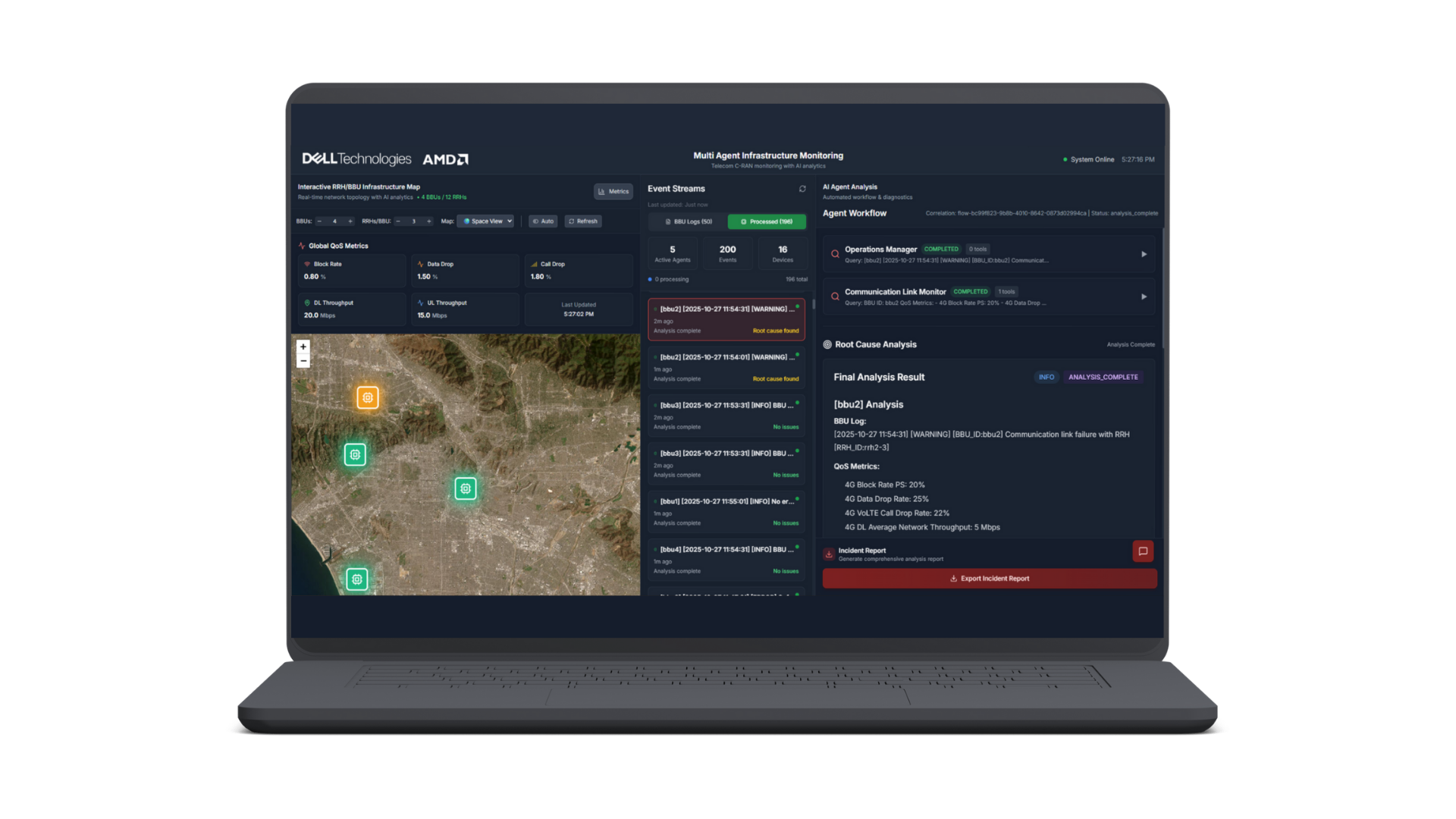The image size is (1456, 819).
Task: Expand the Operations Manager magnifier icon
Action: click(x=834, y=253)
